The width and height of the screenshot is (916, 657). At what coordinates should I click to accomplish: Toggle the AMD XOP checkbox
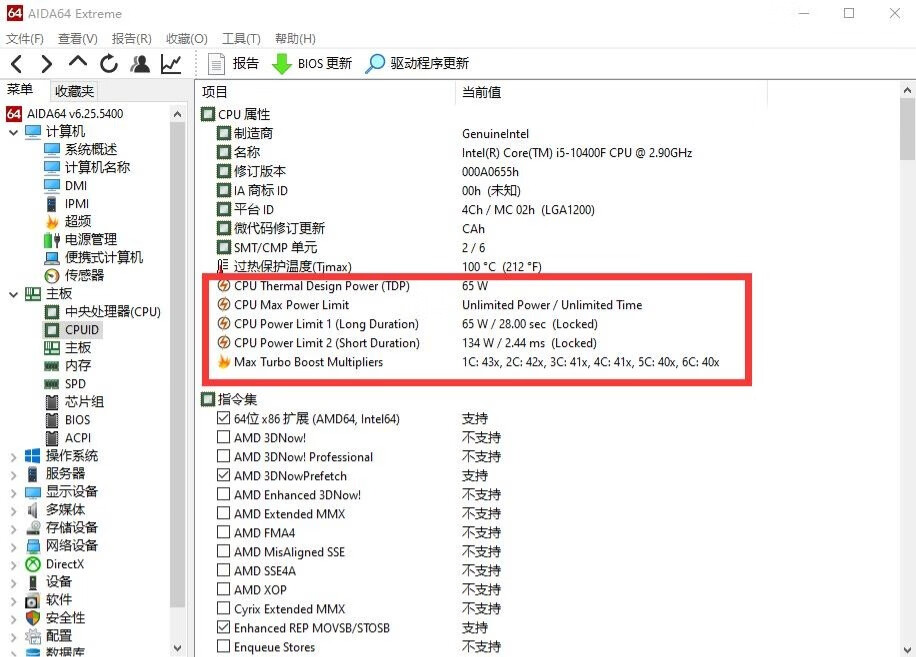click(x=223, y=589)
